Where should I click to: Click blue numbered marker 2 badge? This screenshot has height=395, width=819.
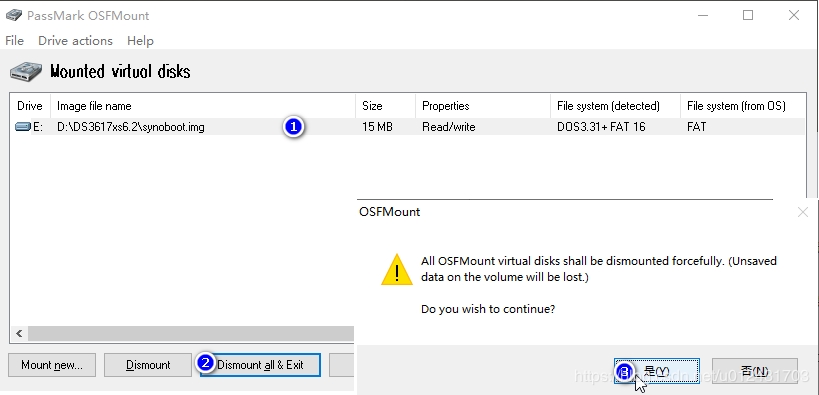[x=206, y=363]
